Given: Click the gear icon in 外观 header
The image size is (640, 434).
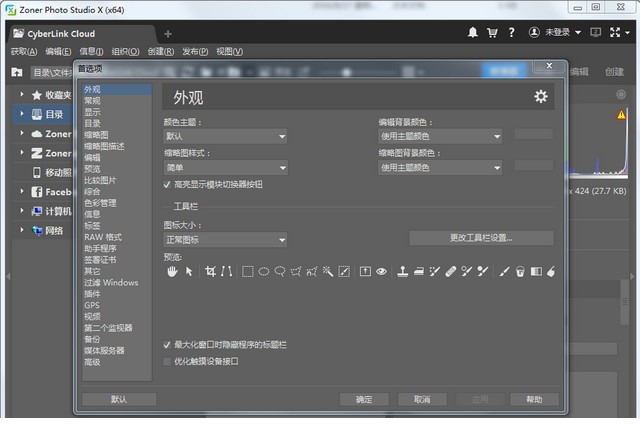Looking at the screenshot, I should (x=541, y=97).
